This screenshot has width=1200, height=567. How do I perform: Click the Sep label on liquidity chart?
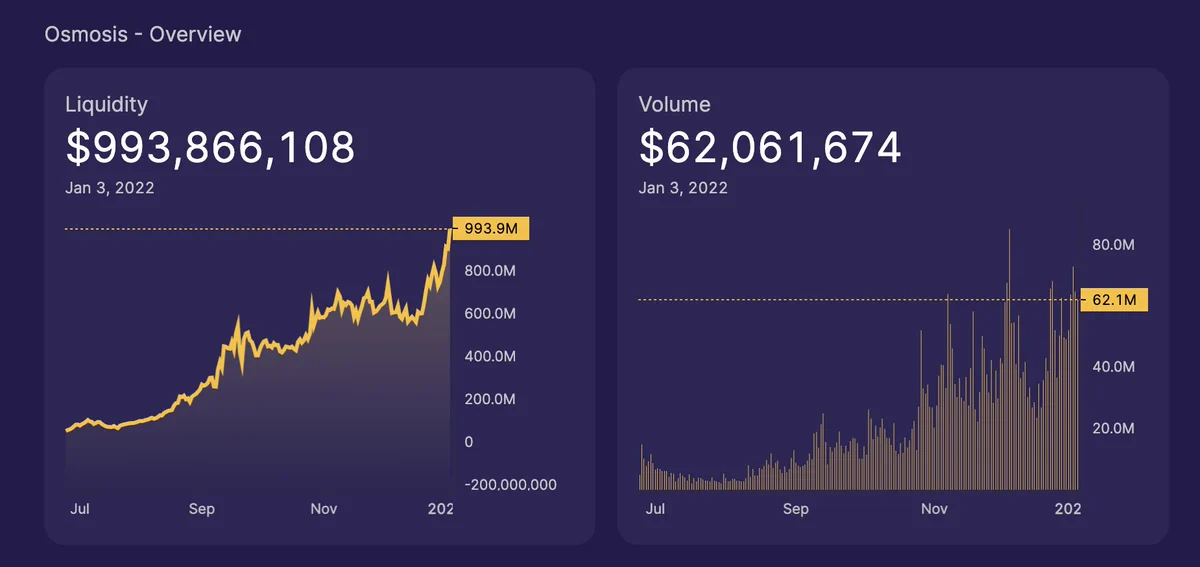[x=202, y=509]
